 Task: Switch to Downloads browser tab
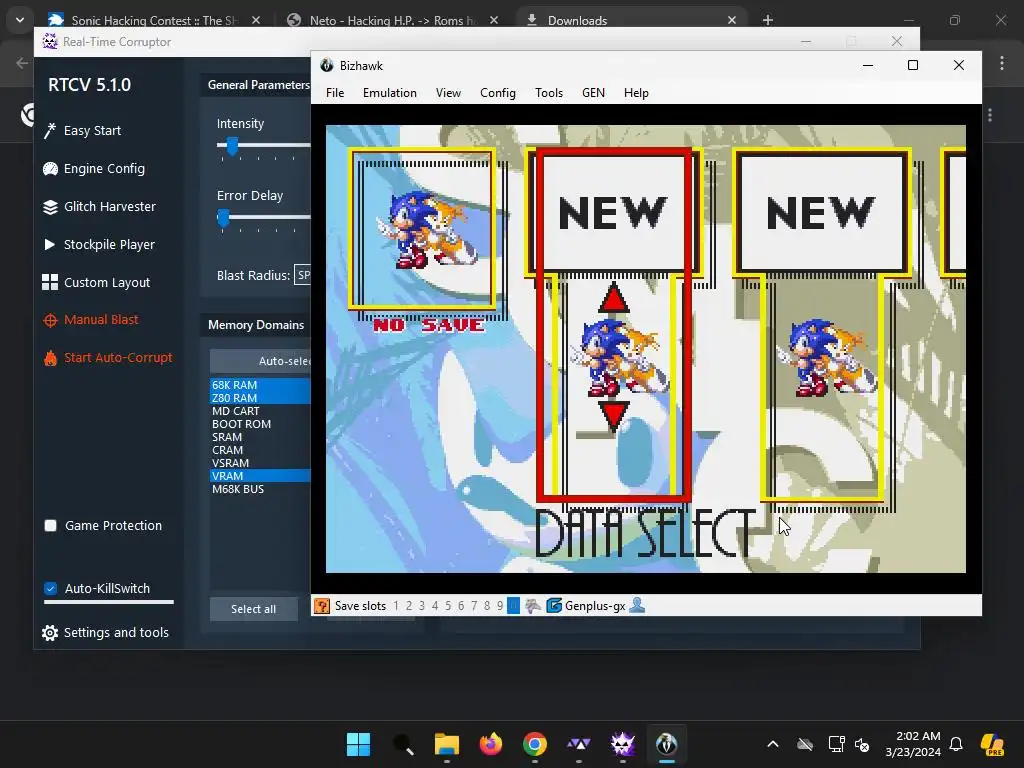630,20
